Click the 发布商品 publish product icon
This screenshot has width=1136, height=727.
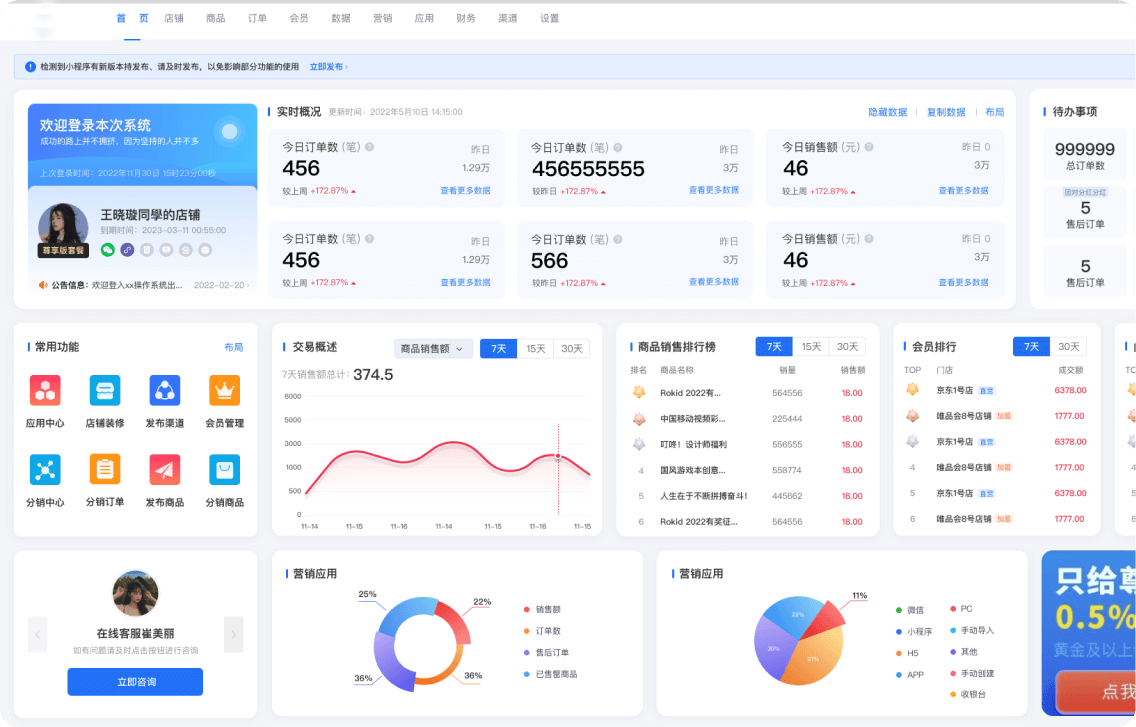[164, 468]
